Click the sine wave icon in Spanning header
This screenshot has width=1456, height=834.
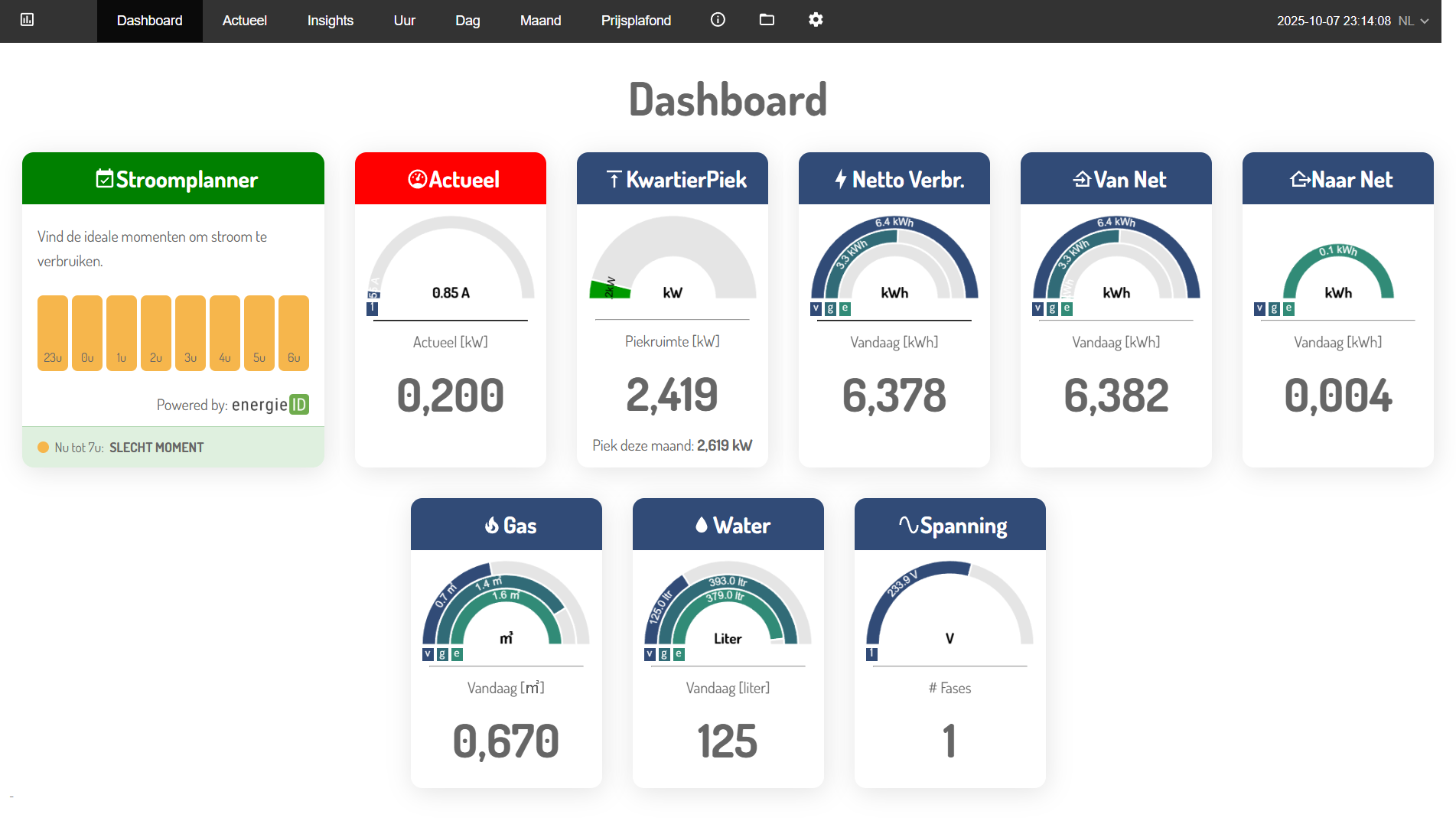[908, 525]
